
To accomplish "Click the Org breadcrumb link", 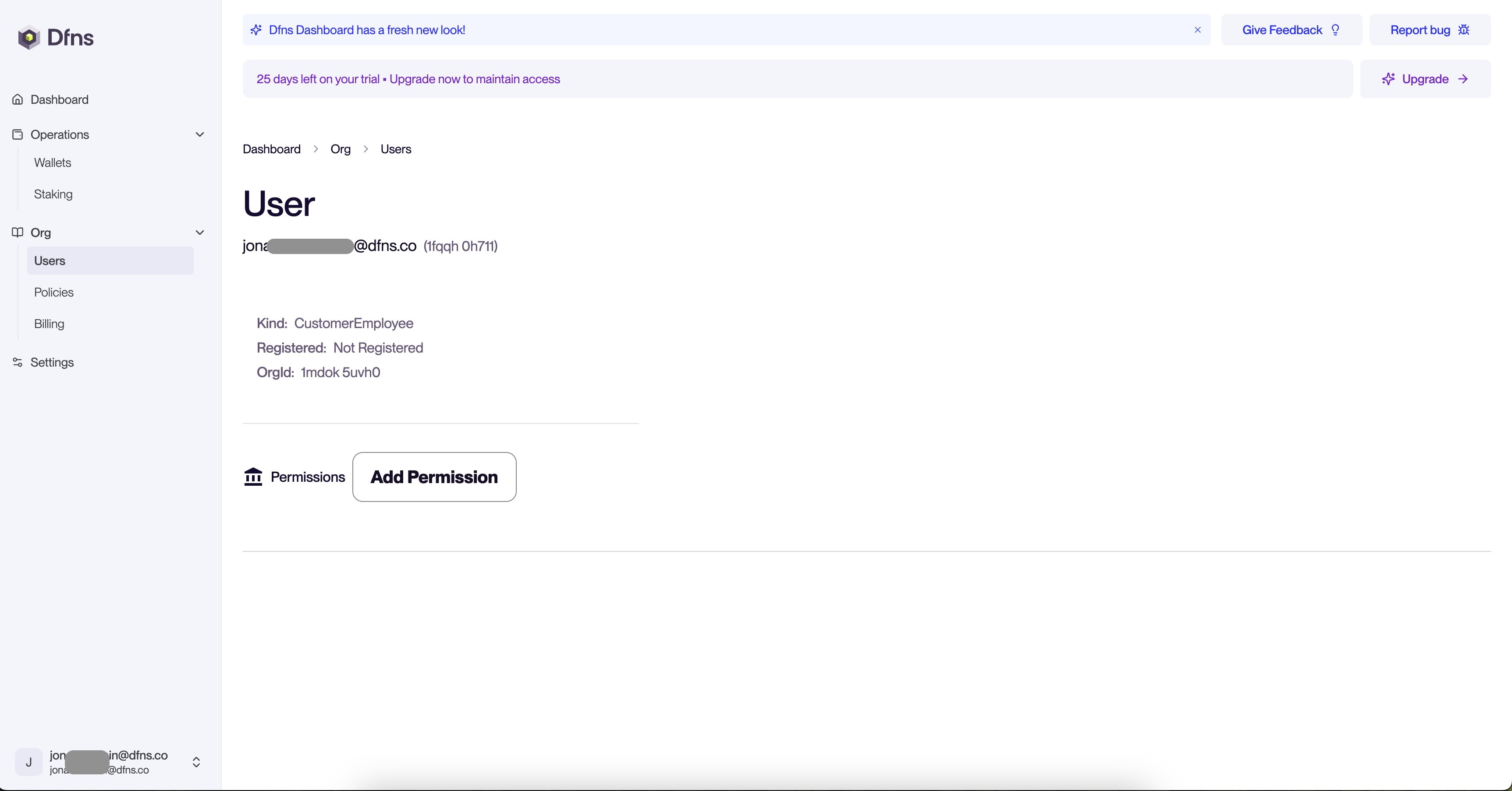I will click(x=341, y=149).
